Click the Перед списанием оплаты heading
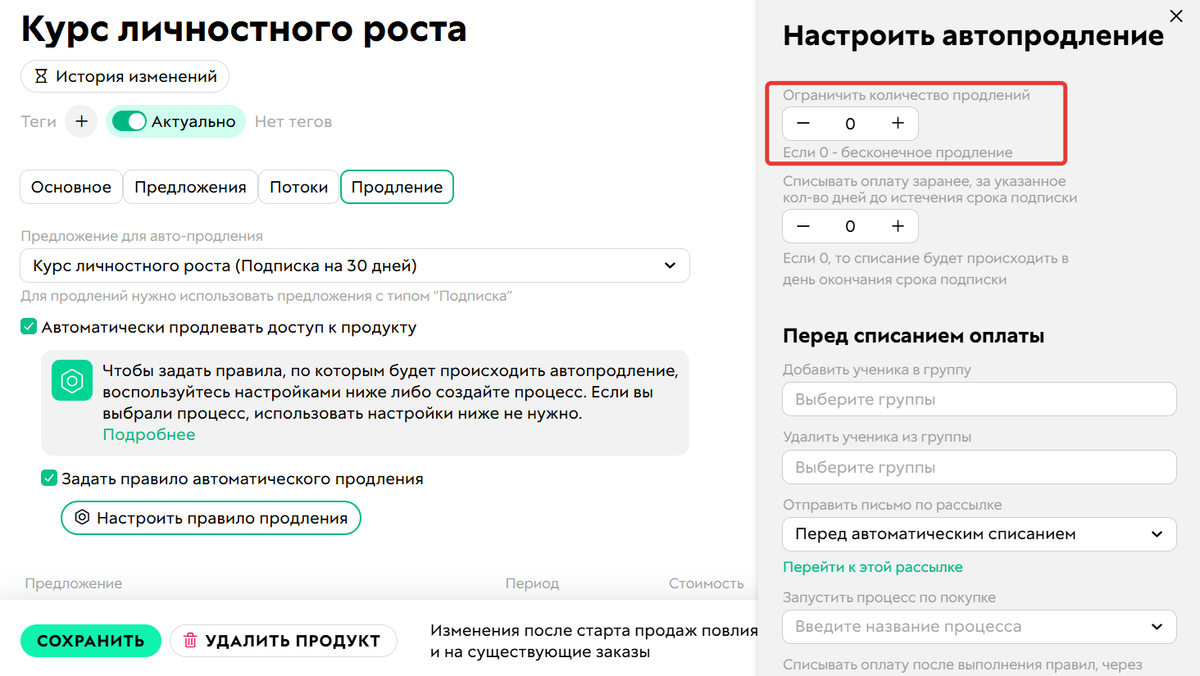This screenshot has width=1200, height=676. pos(914,335)
